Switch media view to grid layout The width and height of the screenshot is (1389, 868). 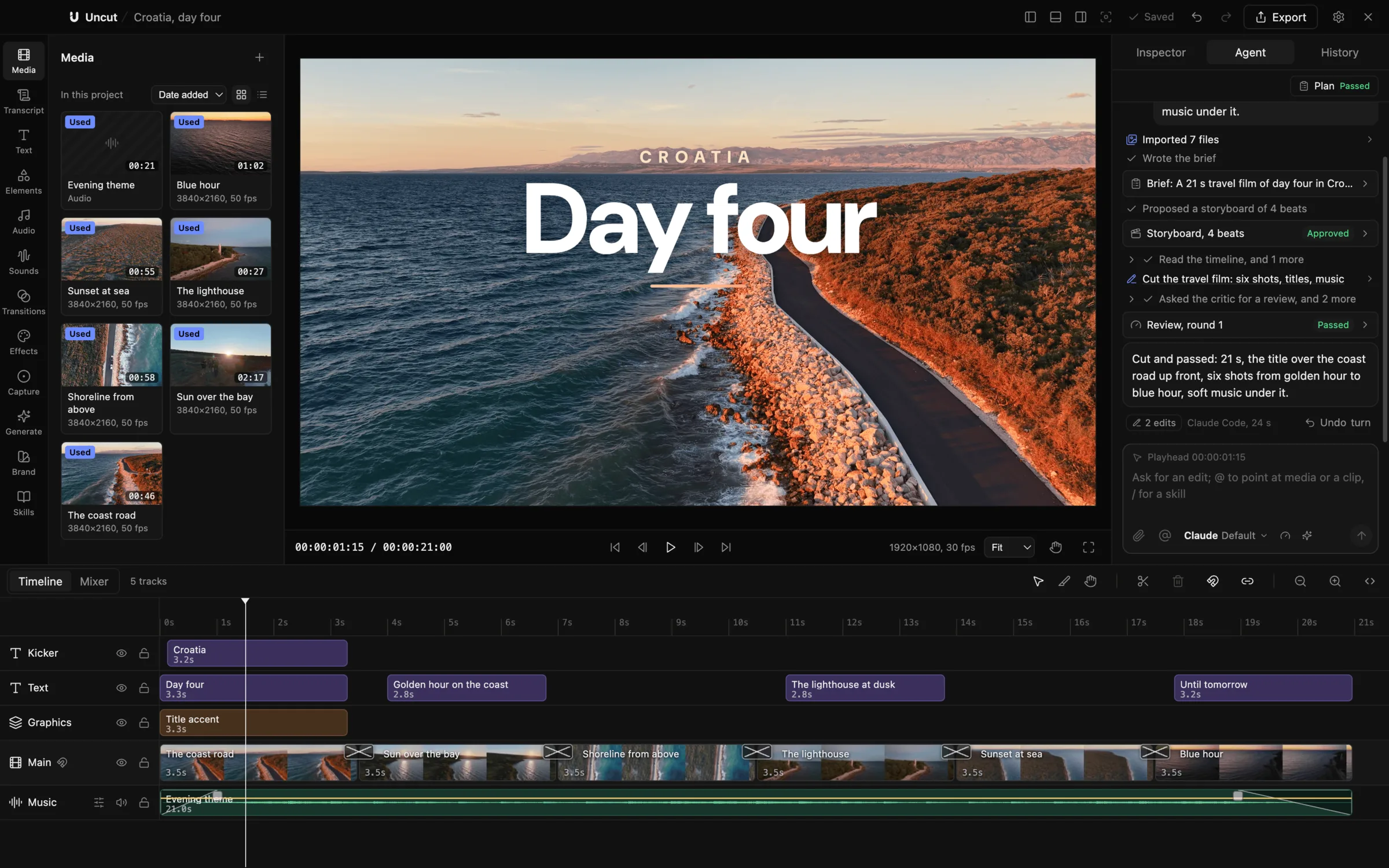click(241, 94)
